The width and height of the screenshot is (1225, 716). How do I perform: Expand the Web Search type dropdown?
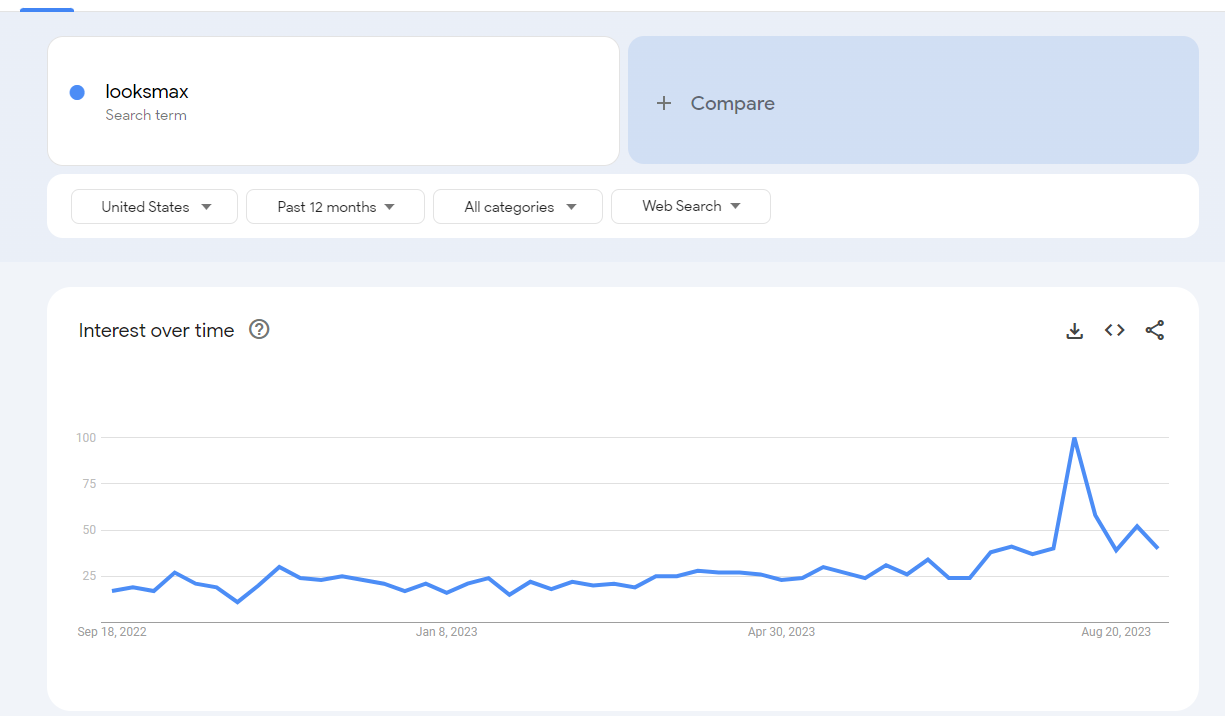point(691,206)
